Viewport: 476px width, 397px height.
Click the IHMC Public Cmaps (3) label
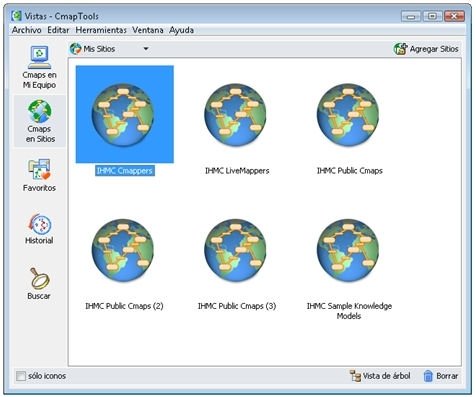pyautogui.click(x=237, y=306)
